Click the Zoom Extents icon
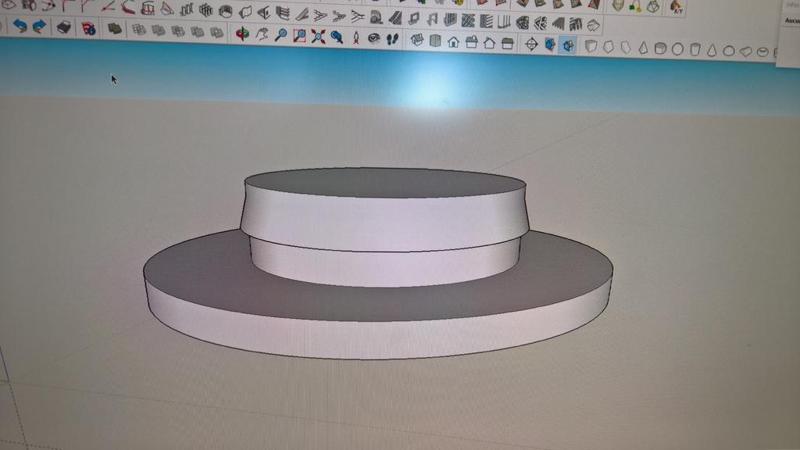This screenshot has width=800, height=450. [x=318, y=36]
